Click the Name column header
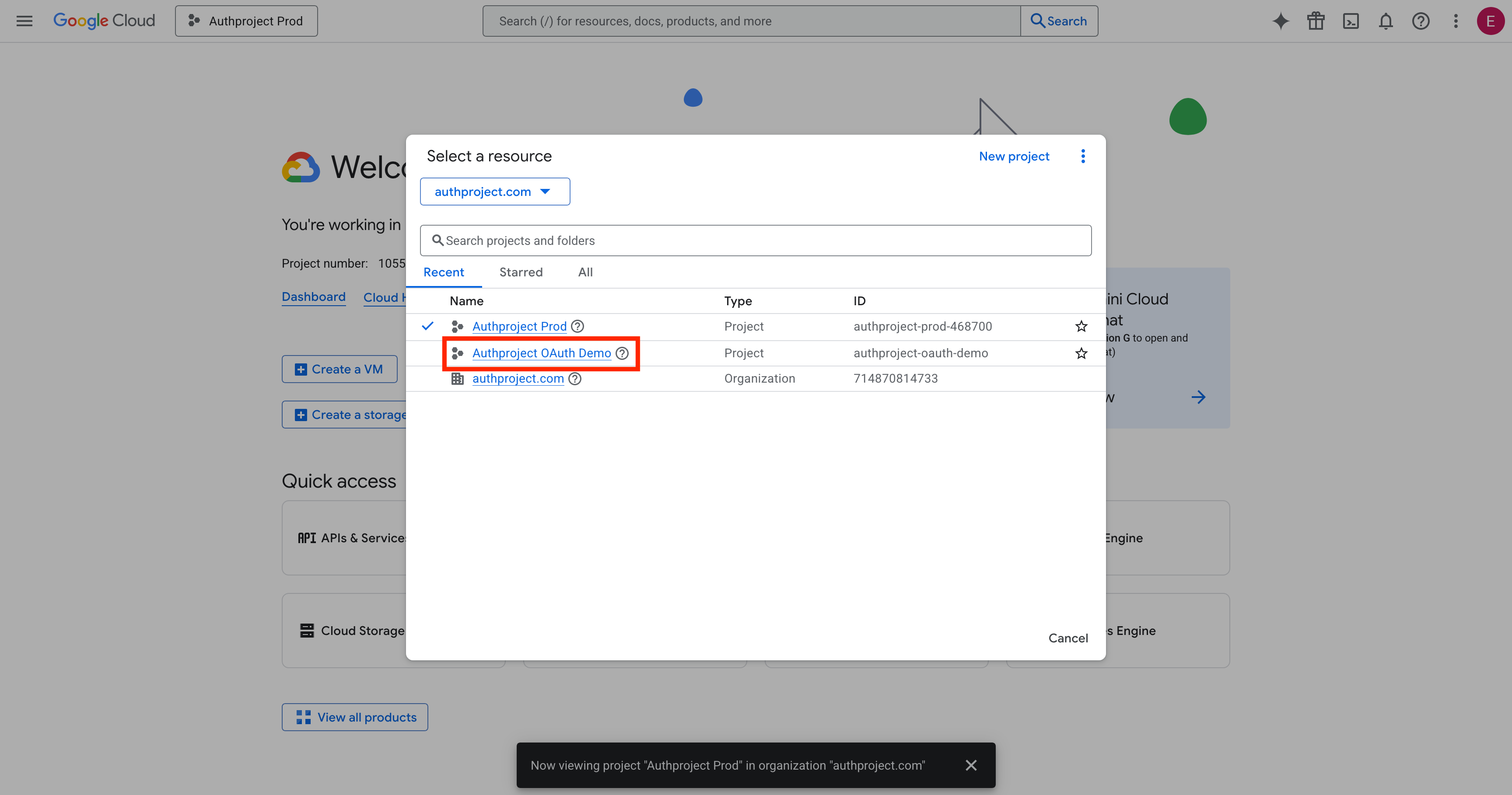This screenshot has height=795, width=1512. click(466, 301)
